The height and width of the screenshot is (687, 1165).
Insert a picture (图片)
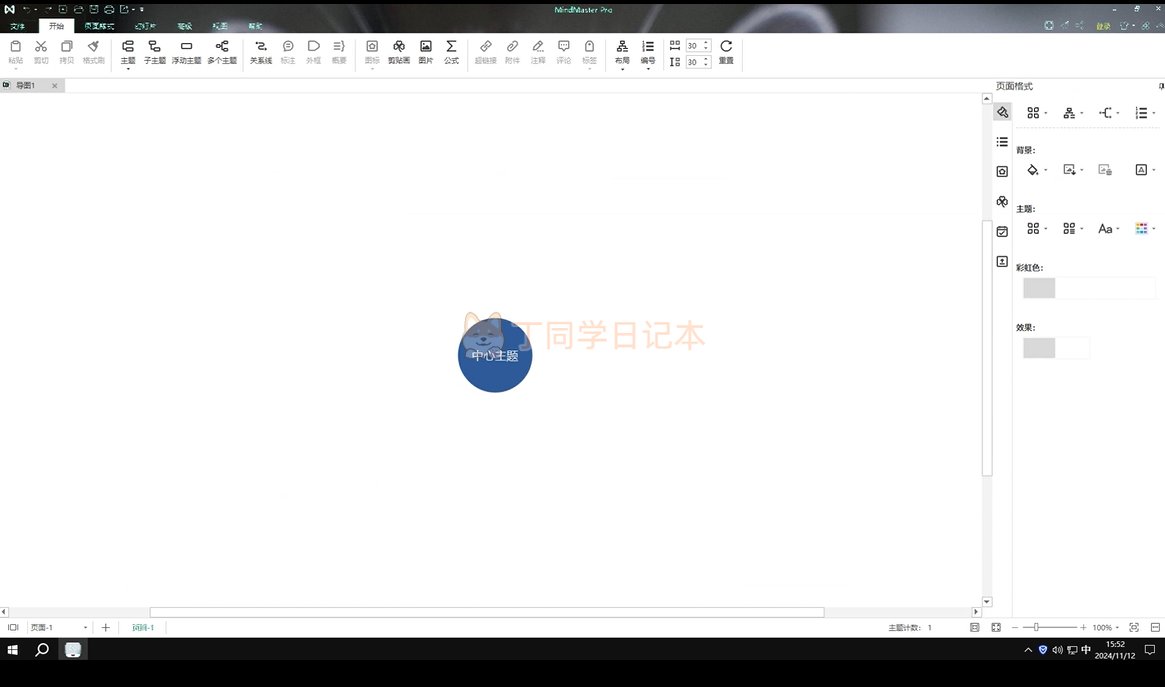pyautogui.click(x=426, y=52)
